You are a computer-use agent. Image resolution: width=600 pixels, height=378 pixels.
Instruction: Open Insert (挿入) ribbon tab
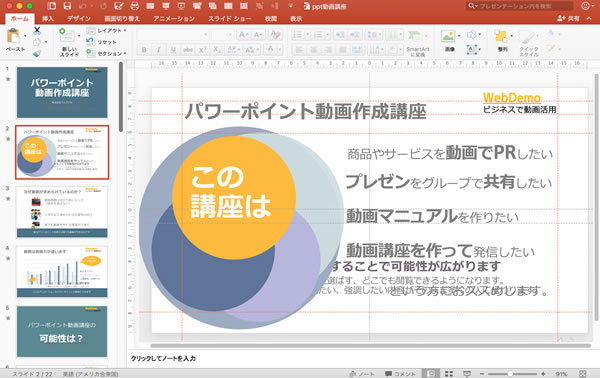tap(48, 18)
